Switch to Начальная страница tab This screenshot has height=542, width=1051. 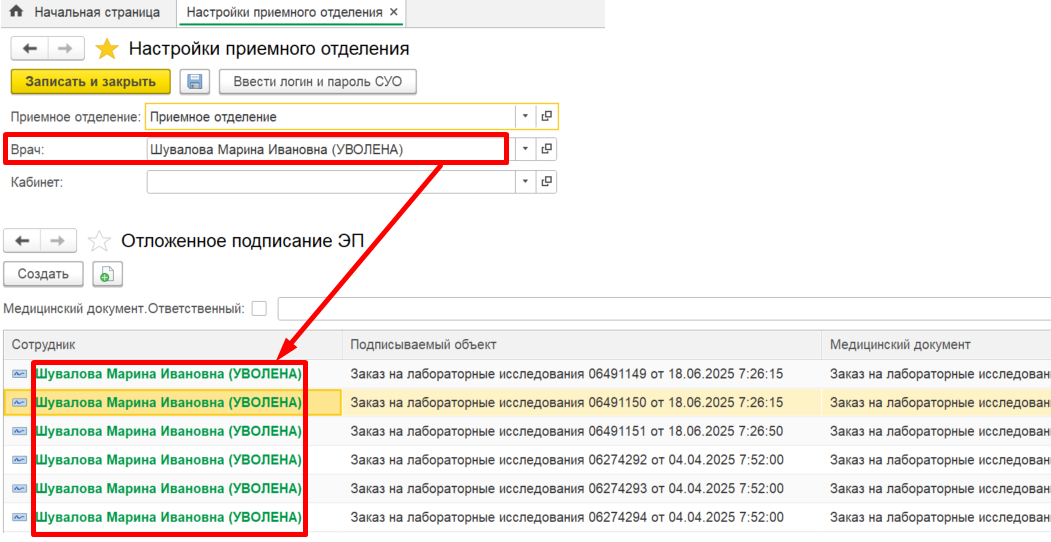(x=96, y=13)
